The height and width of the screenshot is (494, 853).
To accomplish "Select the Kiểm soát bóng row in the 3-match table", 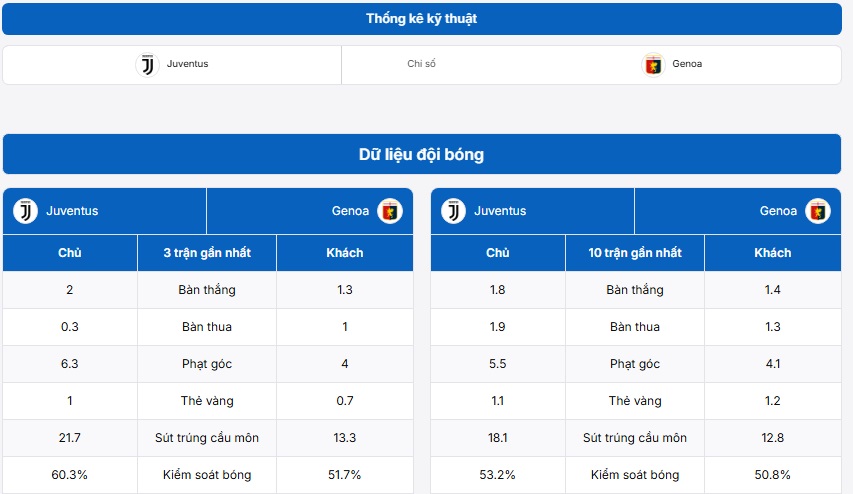I will (207, 475).
